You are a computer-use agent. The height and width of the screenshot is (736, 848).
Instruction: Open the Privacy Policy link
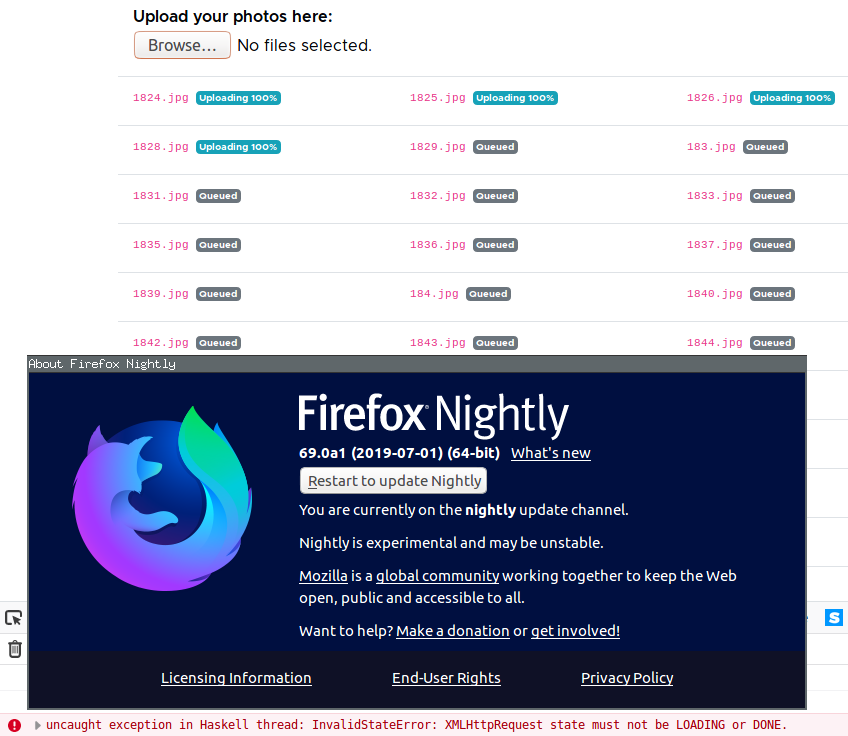[627, 678]
